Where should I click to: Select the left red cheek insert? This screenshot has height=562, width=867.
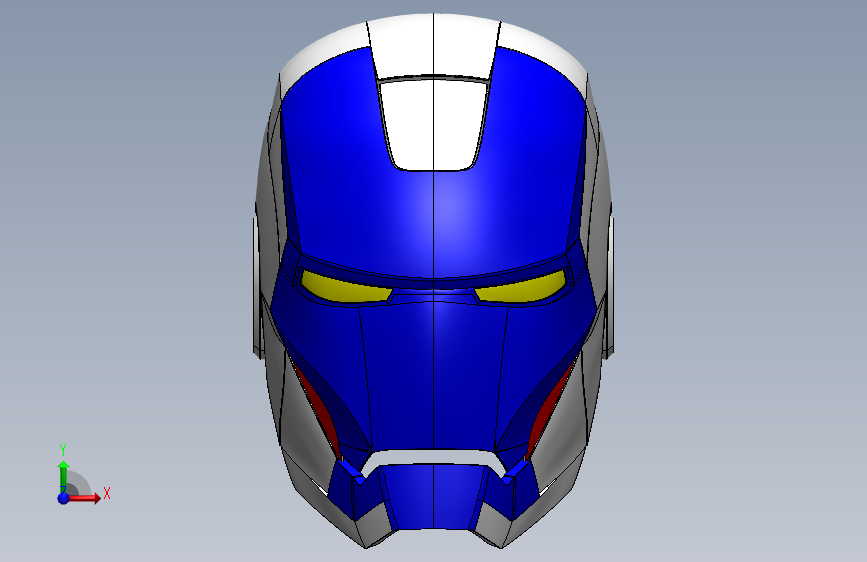(315, 407)
